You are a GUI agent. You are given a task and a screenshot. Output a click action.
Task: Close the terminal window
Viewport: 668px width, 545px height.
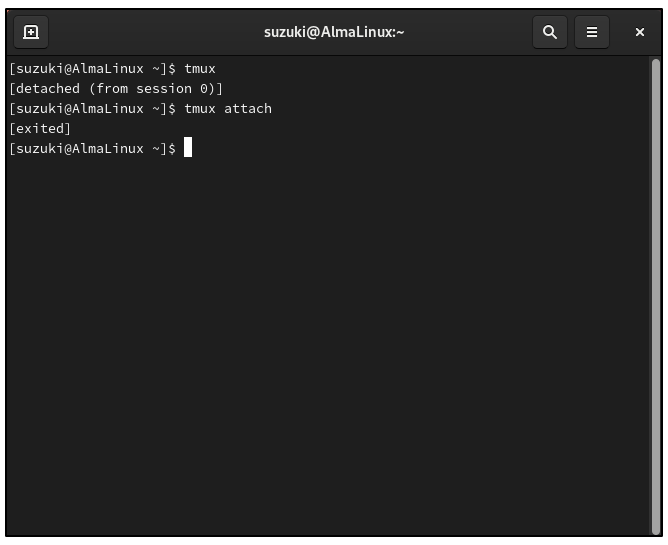[640, 32]
